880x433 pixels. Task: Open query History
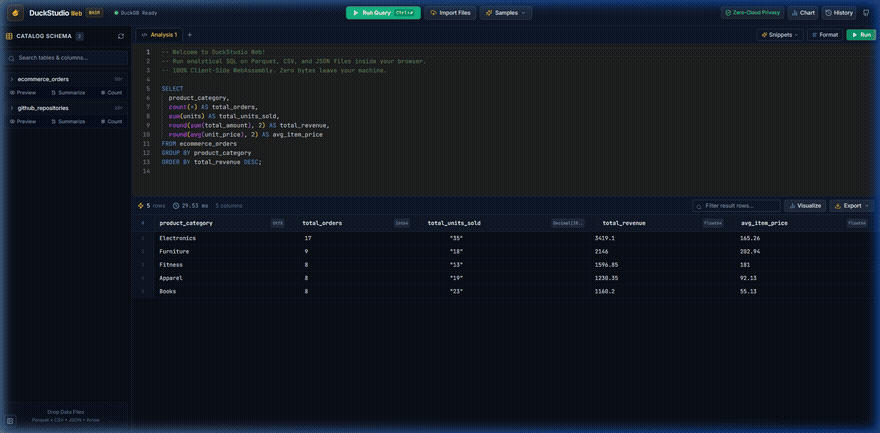839,12
